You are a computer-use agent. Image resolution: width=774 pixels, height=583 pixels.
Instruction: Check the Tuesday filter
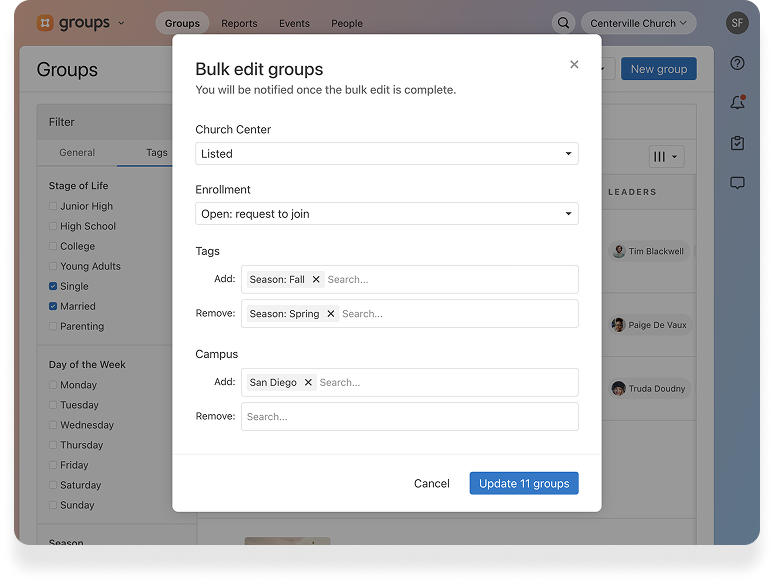coord(53,405)
